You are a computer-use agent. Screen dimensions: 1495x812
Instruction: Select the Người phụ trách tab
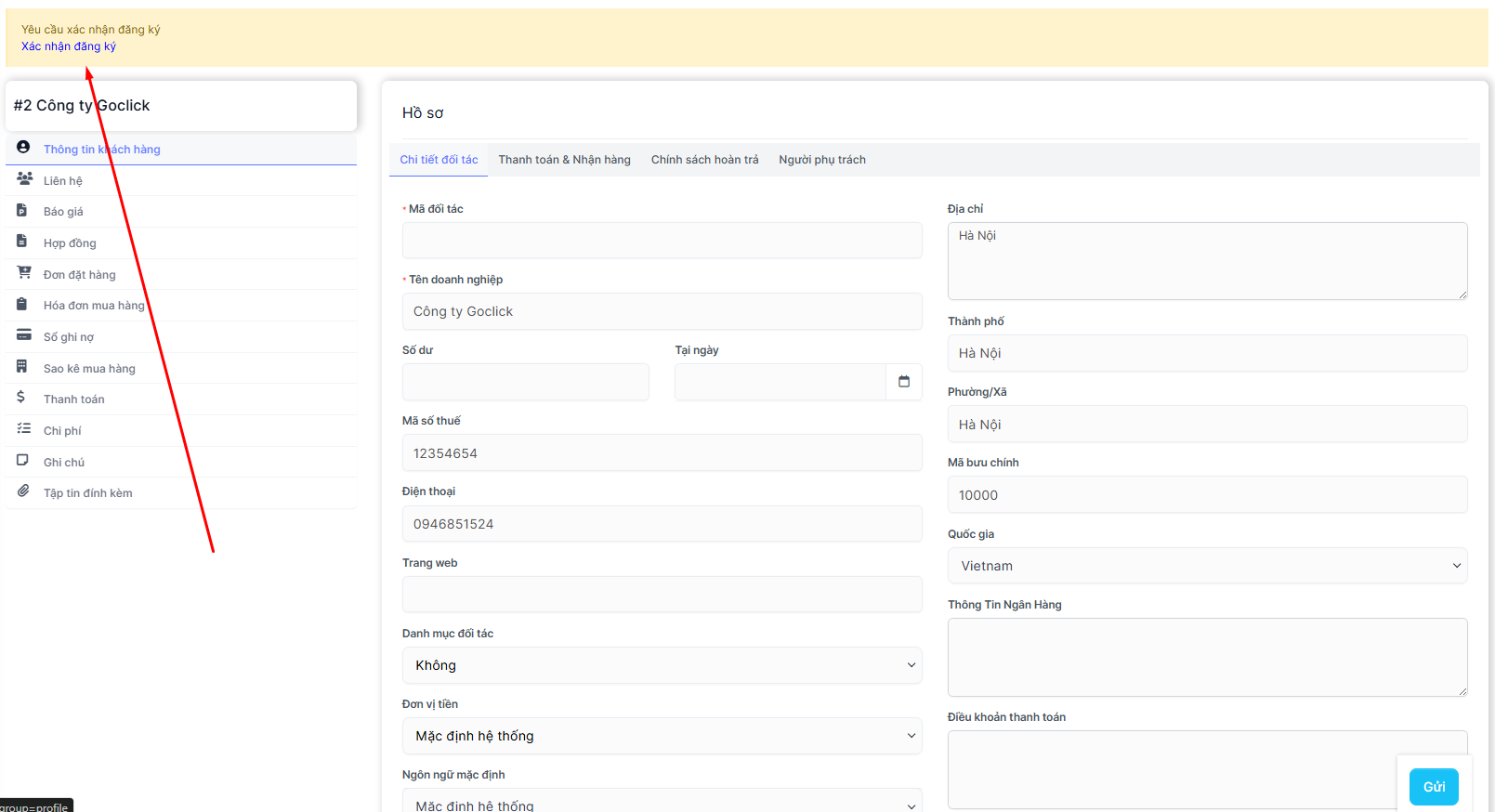pyautogui.click(x=821, y=160)
